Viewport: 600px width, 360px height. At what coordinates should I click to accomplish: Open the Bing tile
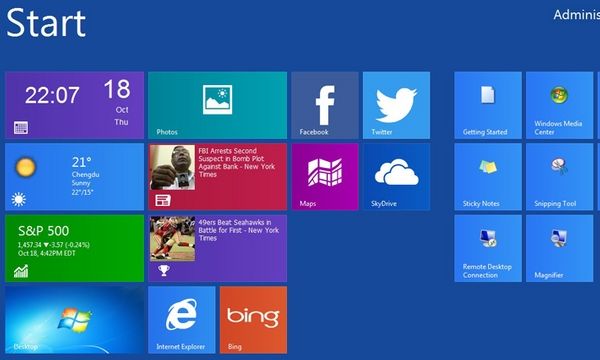coord(253,320)
